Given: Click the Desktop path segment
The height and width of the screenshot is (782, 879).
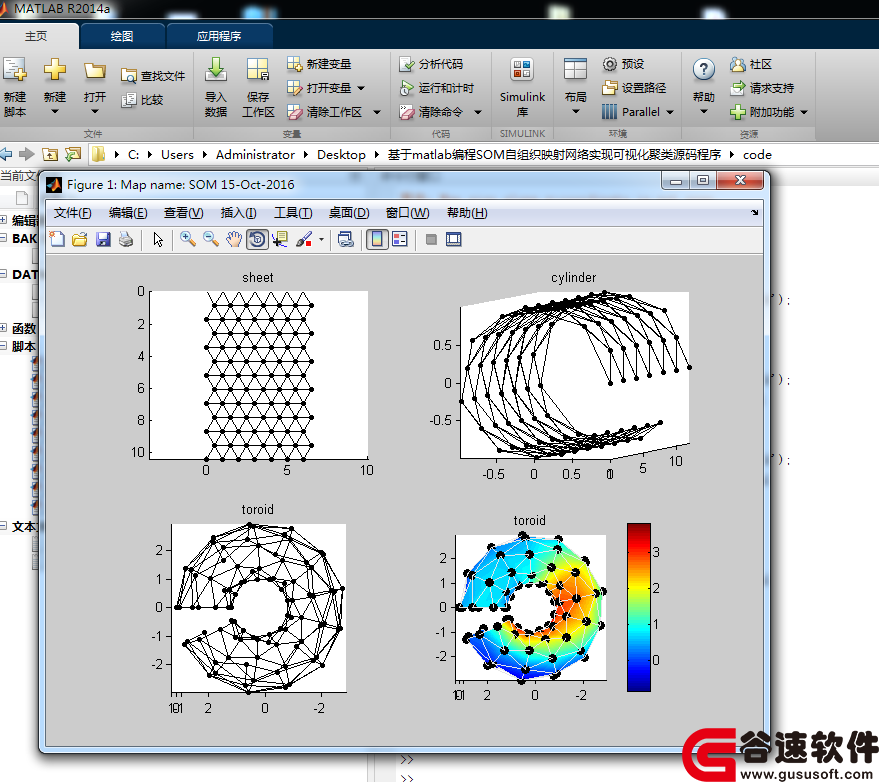Looking at the screenshot, I should 341,155.
